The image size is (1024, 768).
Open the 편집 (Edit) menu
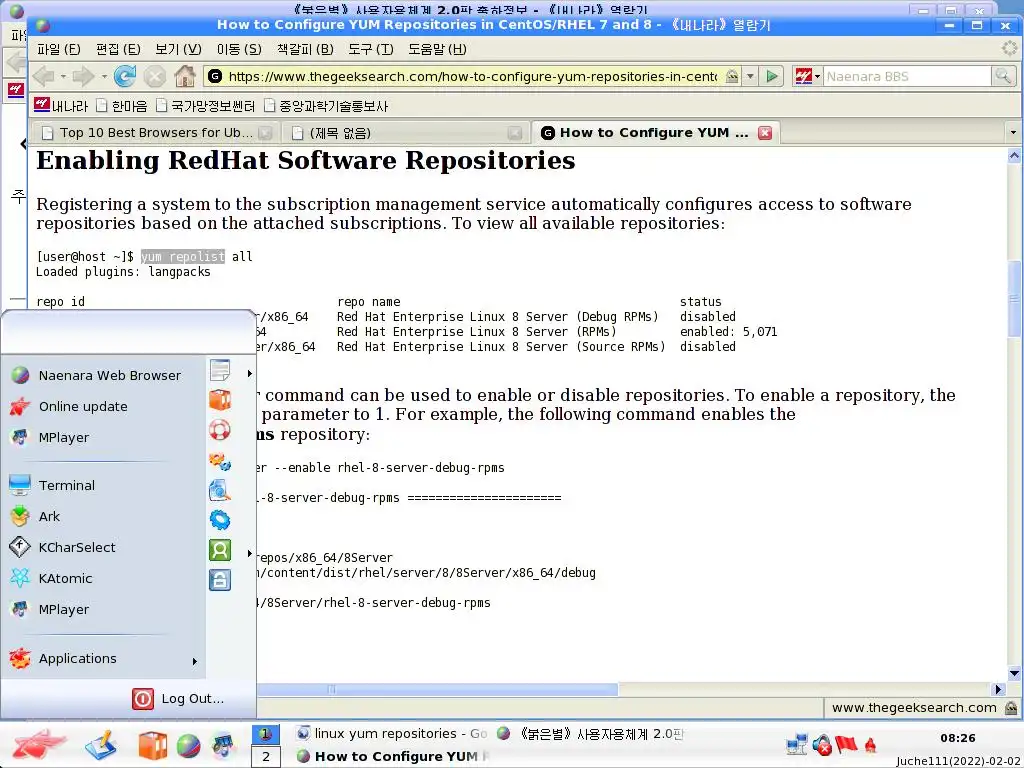118,49
